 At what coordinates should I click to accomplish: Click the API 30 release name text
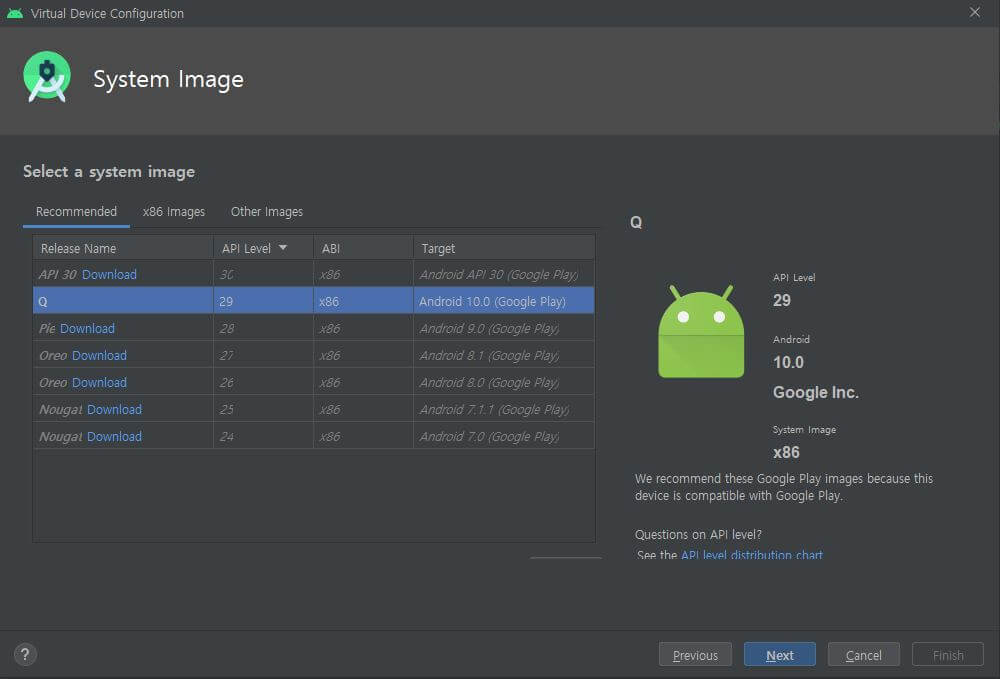[57, 274]
